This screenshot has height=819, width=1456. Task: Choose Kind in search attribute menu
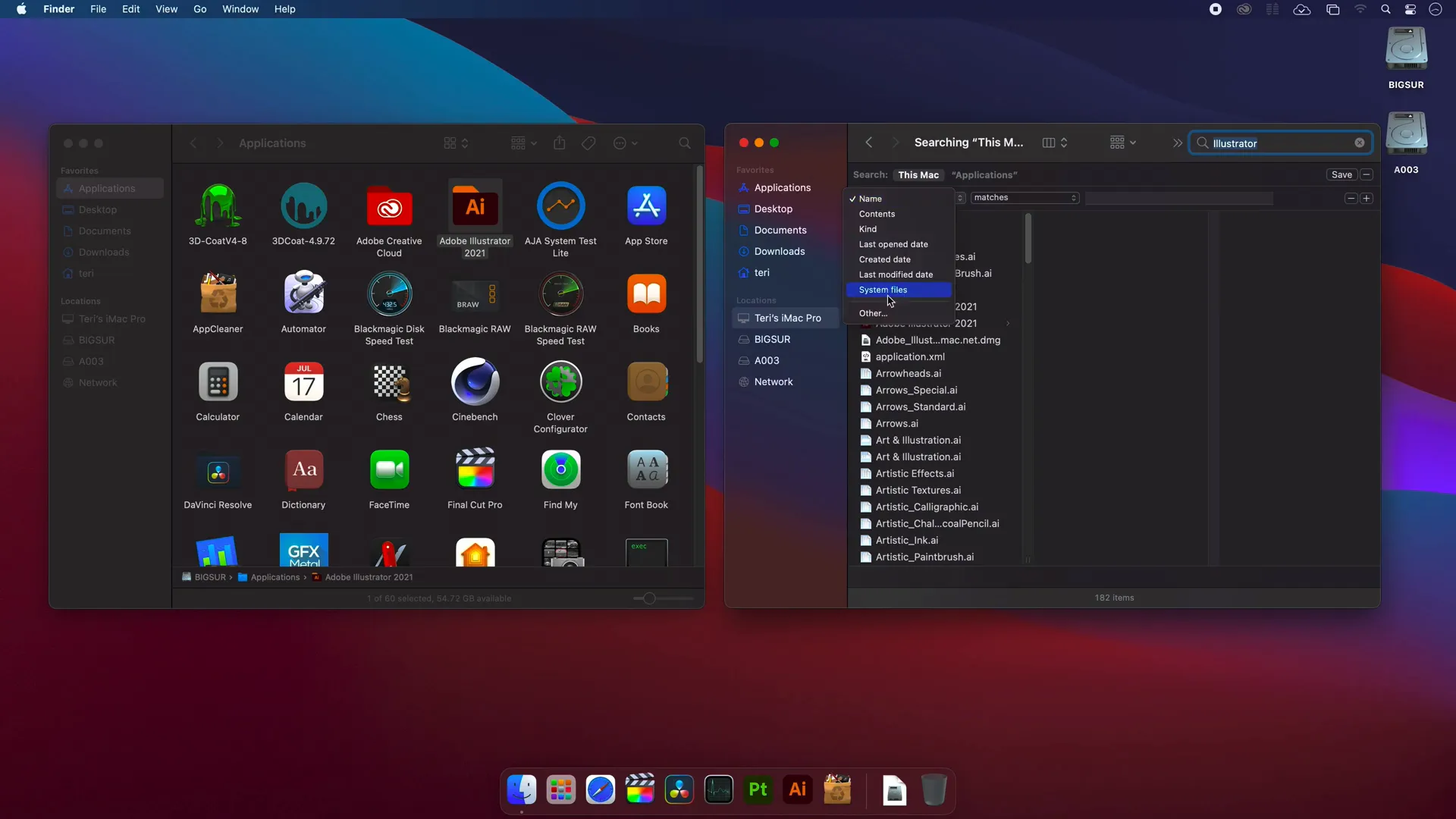click(x=899, y=229)
